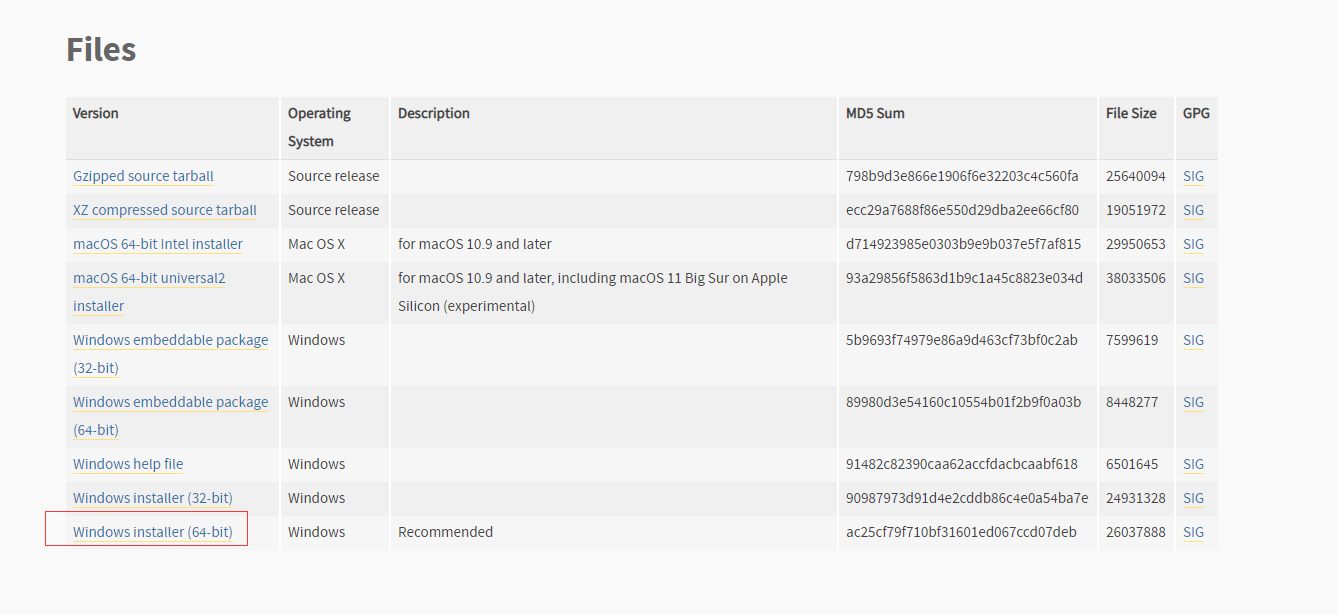The width and height of the screenshot is (1338, 615).
Task: Download the Windows installer (32-bit)
Action: pyautogui.click(x=153, y=498)
